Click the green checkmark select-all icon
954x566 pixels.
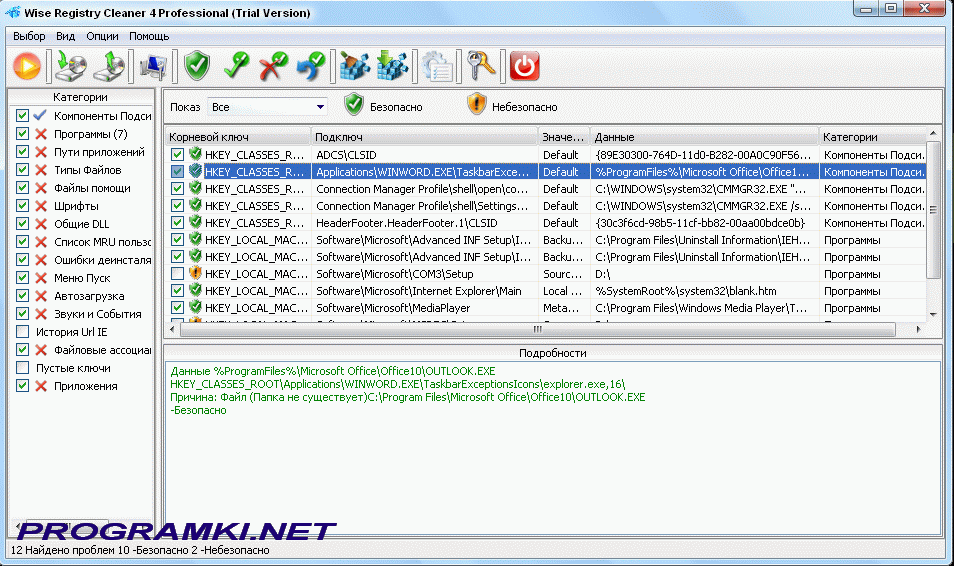[237, 66]
